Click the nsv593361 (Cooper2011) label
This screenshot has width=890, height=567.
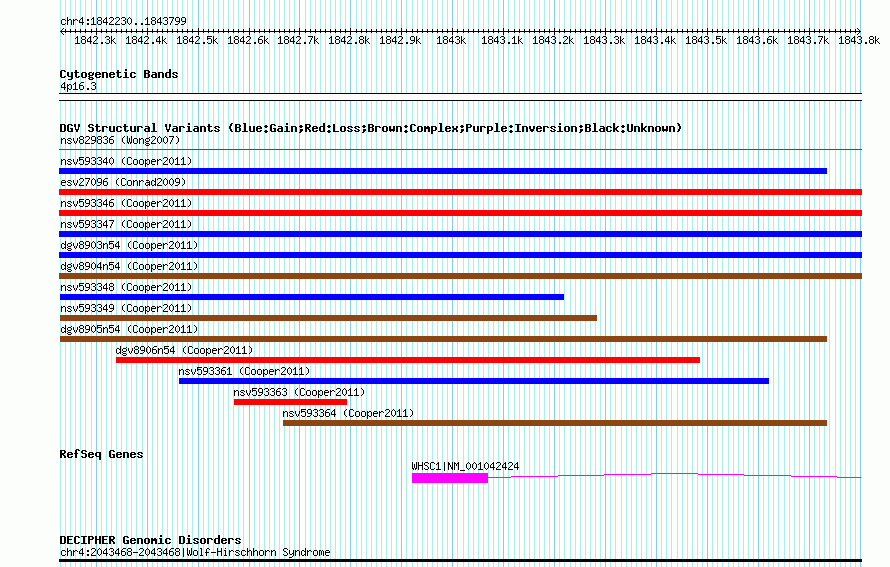tap(244, 371)
